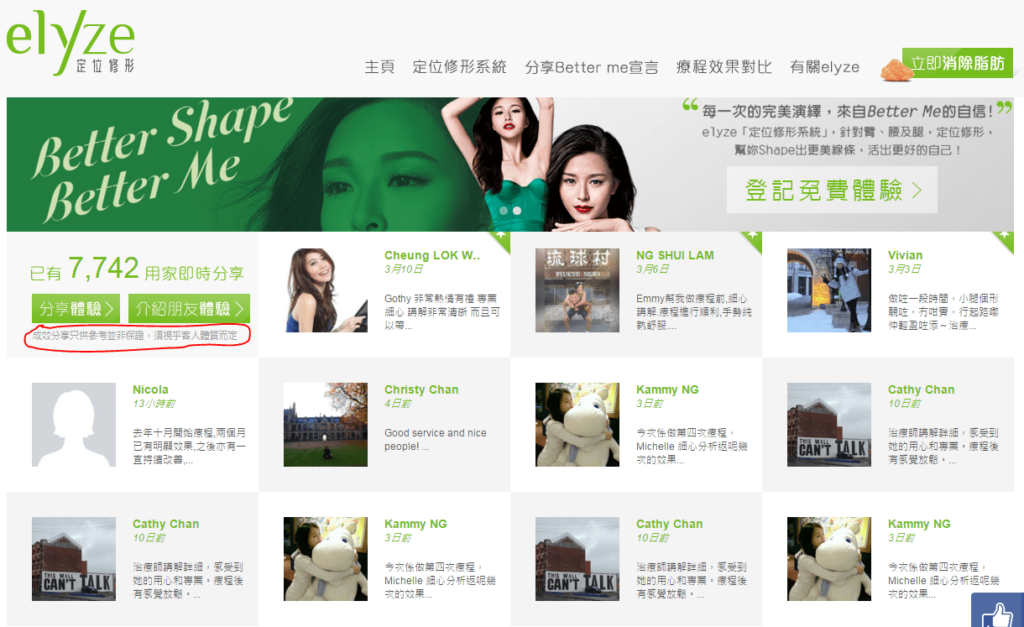Click star ribbon on NG SHUI LAM card
The height and width of the screenshot is (627, 1024).
(x=753, y=239)
